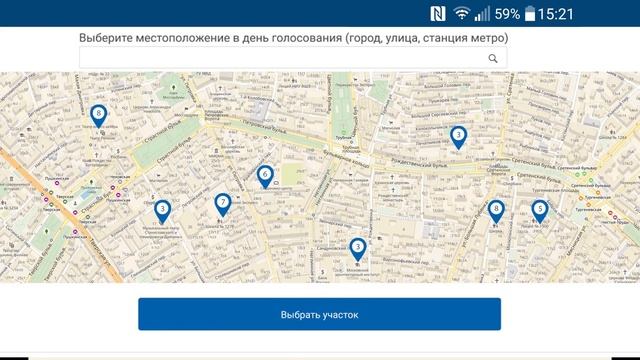Tap the Wi-Fi status icon
Viewport: 640px width, 360px height.
(461, 14)
